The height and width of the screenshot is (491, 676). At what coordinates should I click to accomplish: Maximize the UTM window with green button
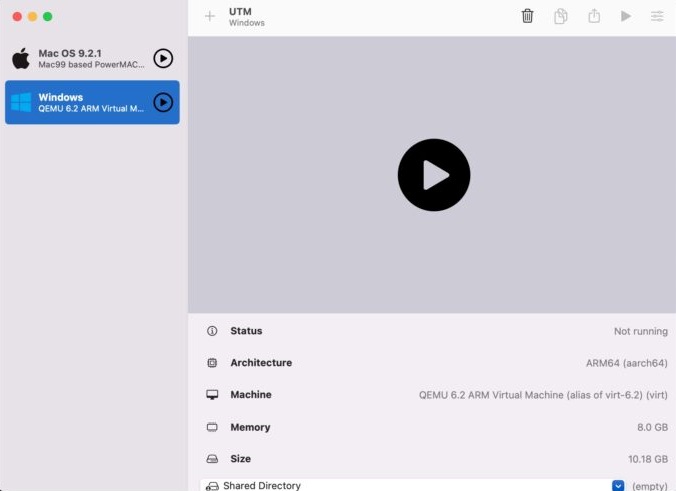tap(48, 16)
